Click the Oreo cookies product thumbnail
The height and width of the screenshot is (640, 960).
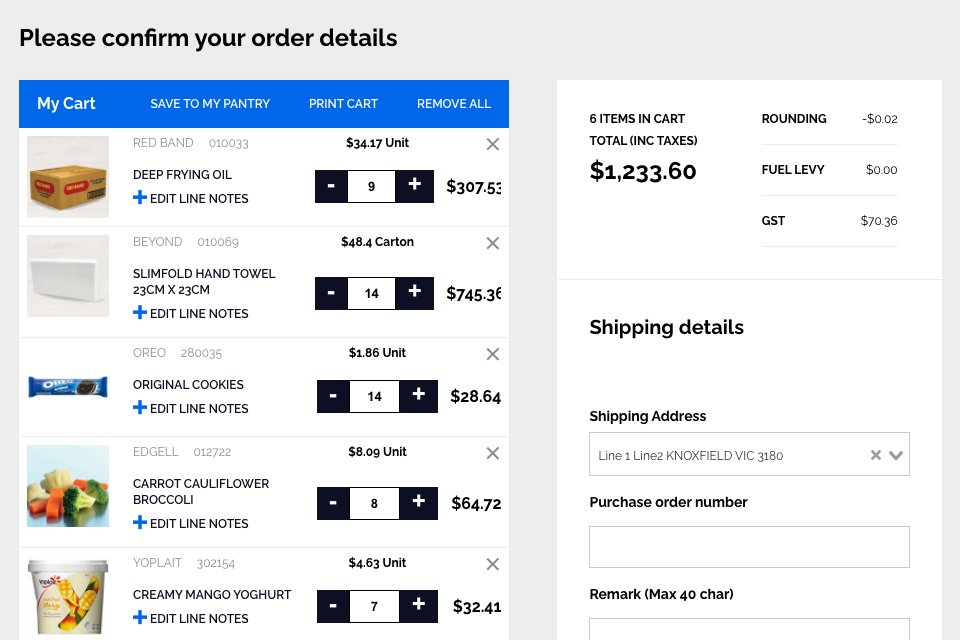point(68,386)
